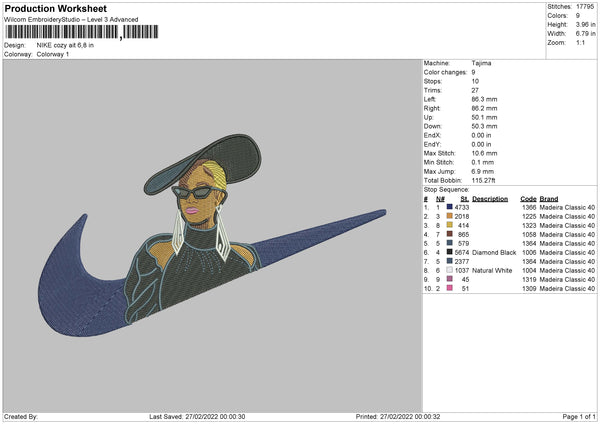Click the 'Description' column header
600x424 pixels.
(x=490, y=199)
